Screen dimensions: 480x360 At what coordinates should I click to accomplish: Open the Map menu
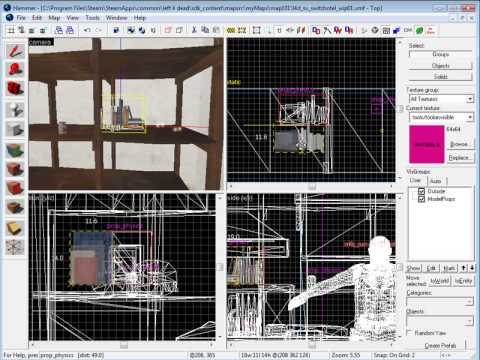[x=54, y=18]
